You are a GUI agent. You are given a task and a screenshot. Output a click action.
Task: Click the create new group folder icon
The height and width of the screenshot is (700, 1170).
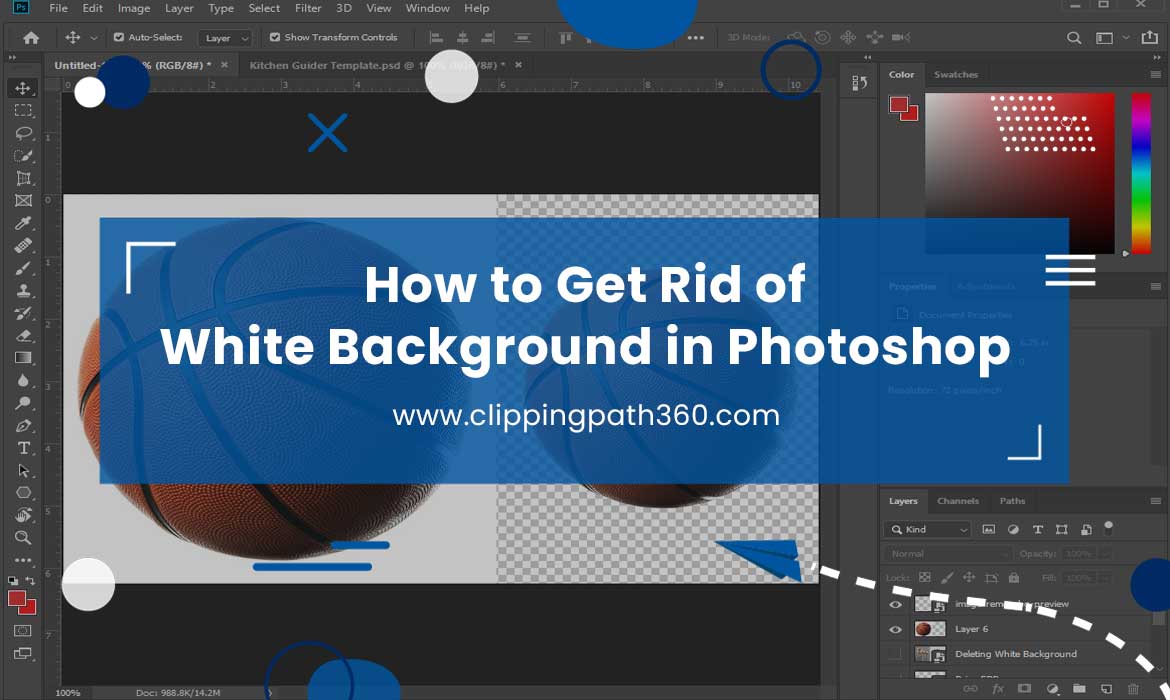1079,689
